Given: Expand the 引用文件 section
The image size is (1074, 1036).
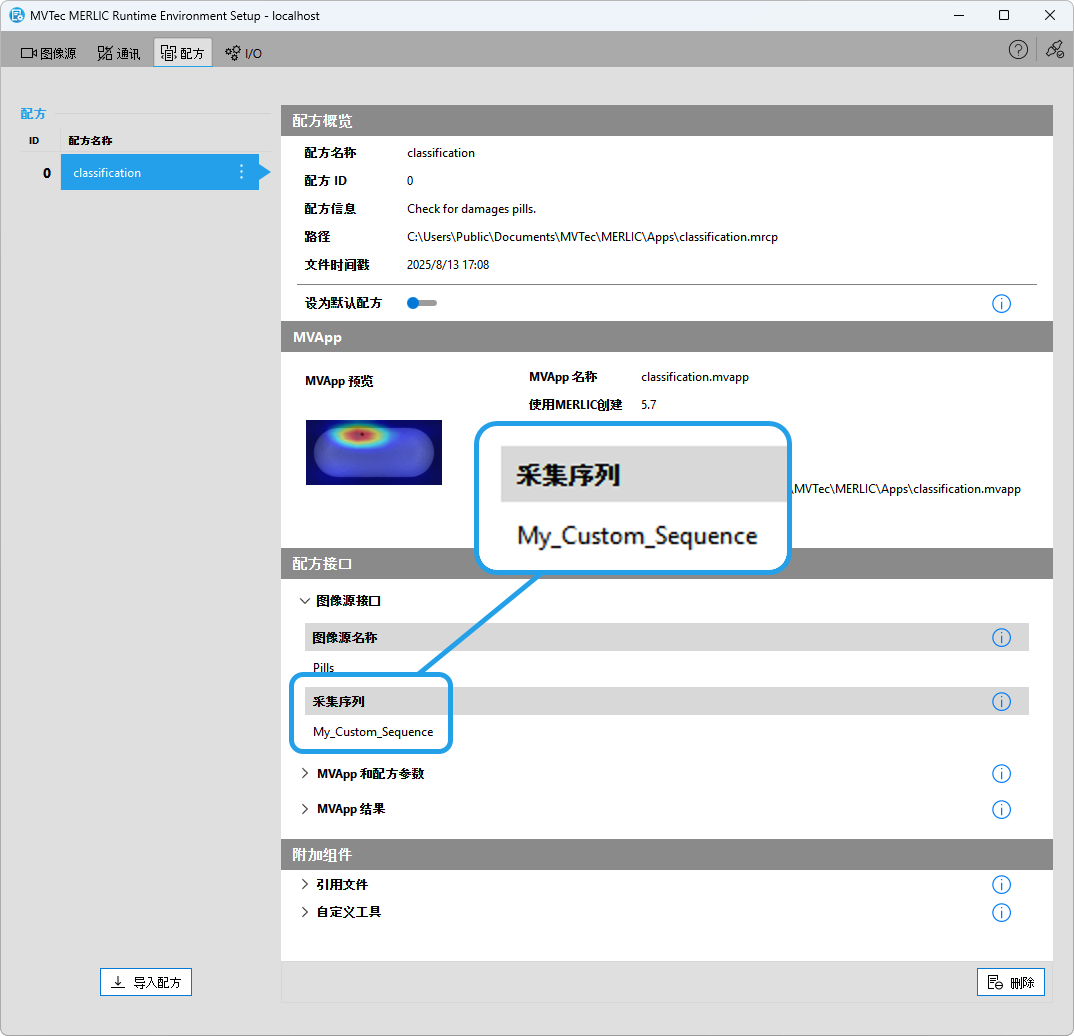Looking at the screenshot, I should 305,885.
